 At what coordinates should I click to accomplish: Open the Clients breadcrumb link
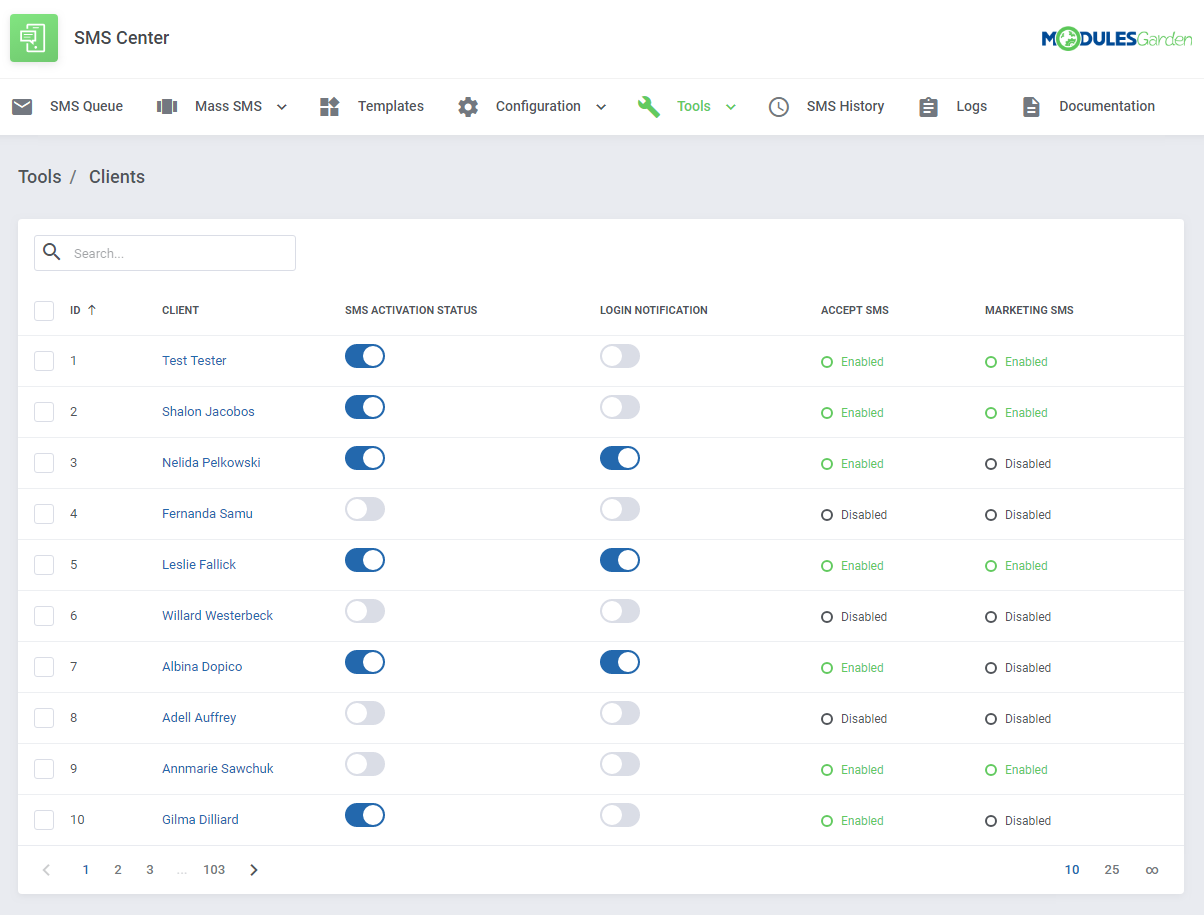click(116, 176)
